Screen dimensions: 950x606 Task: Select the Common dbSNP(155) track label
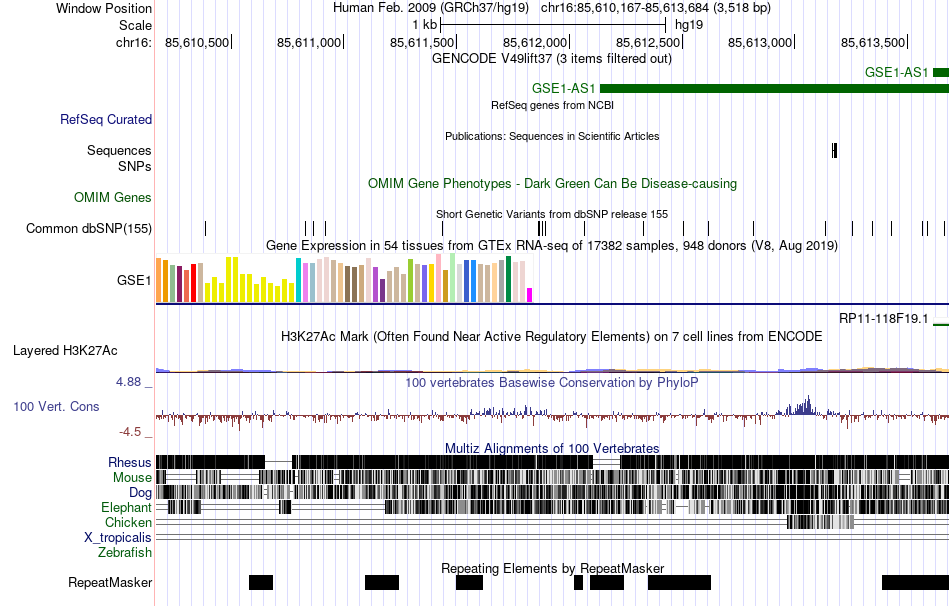89,228
